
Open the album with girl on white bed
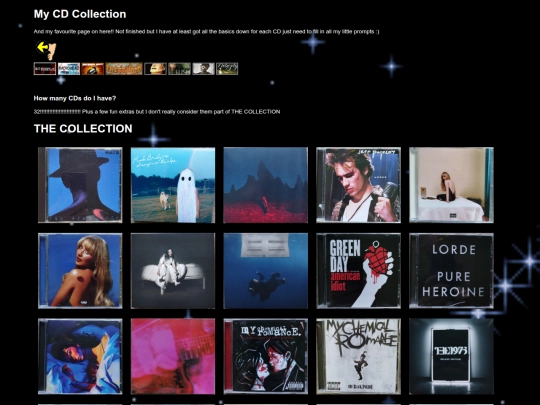(x=173, y=271)
